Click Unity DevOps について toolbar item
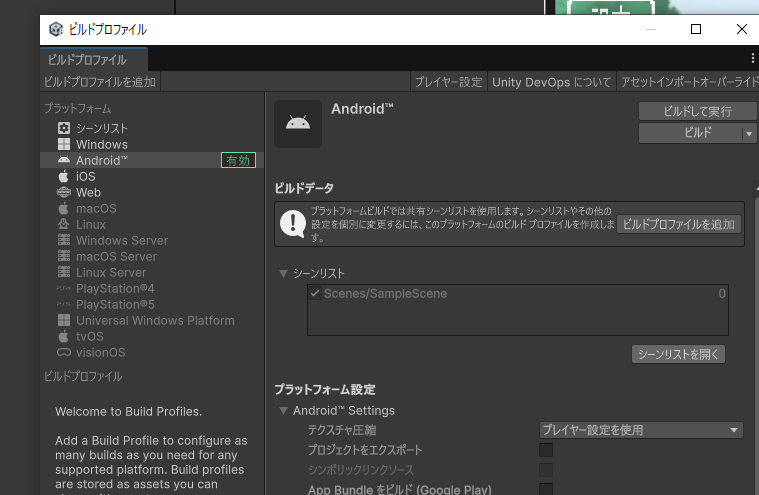The width and height of the screenshot is (759, 495). pos(551,82)
